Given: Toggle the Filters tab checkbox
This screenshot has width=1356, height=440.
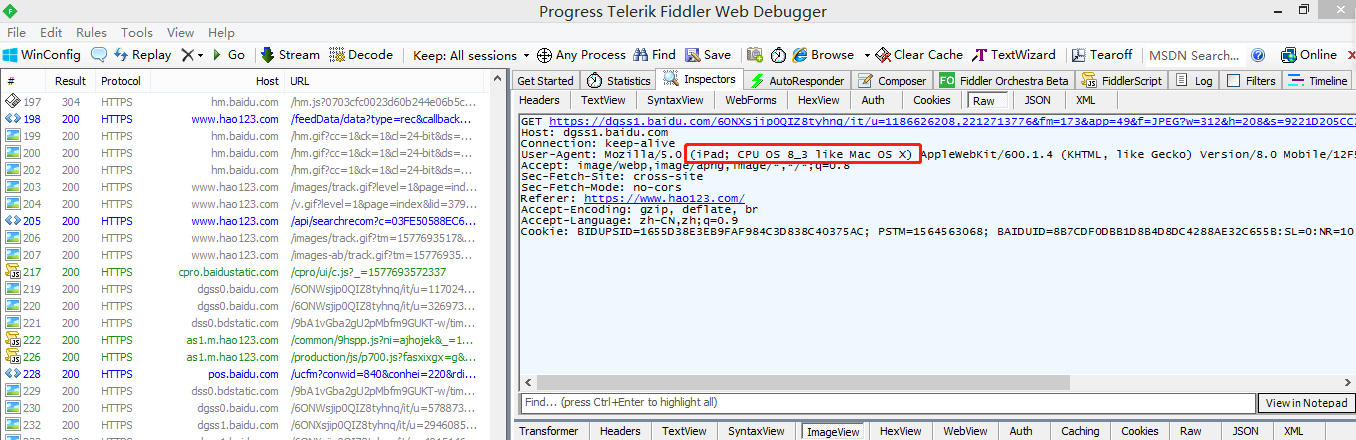Looking at the screenshot, I should pyautogui.click(x=1233, y=81).
